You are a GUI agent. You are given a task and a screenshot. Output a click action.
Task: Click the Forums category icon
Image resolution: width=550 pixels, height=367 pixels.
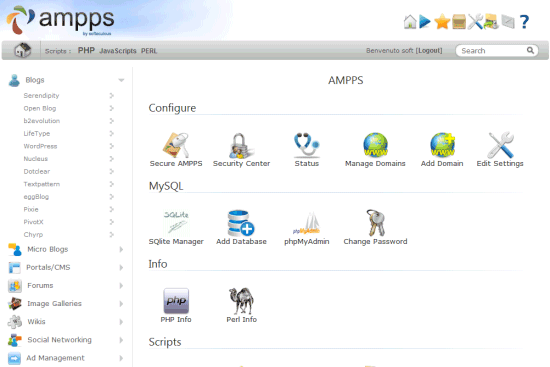point(15,286)
